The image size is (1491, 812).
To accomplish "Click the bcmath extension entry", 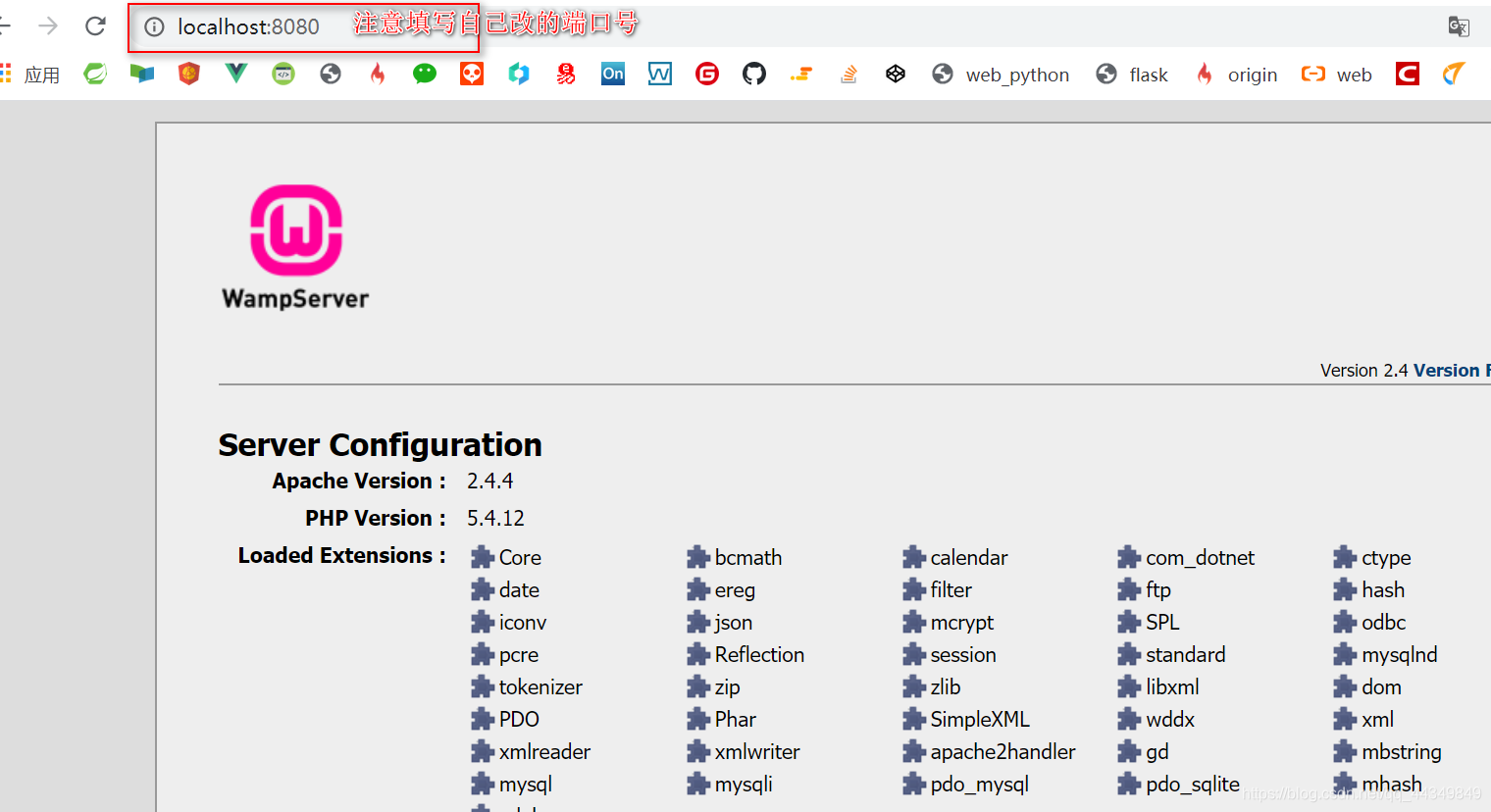I will point(735,557).
